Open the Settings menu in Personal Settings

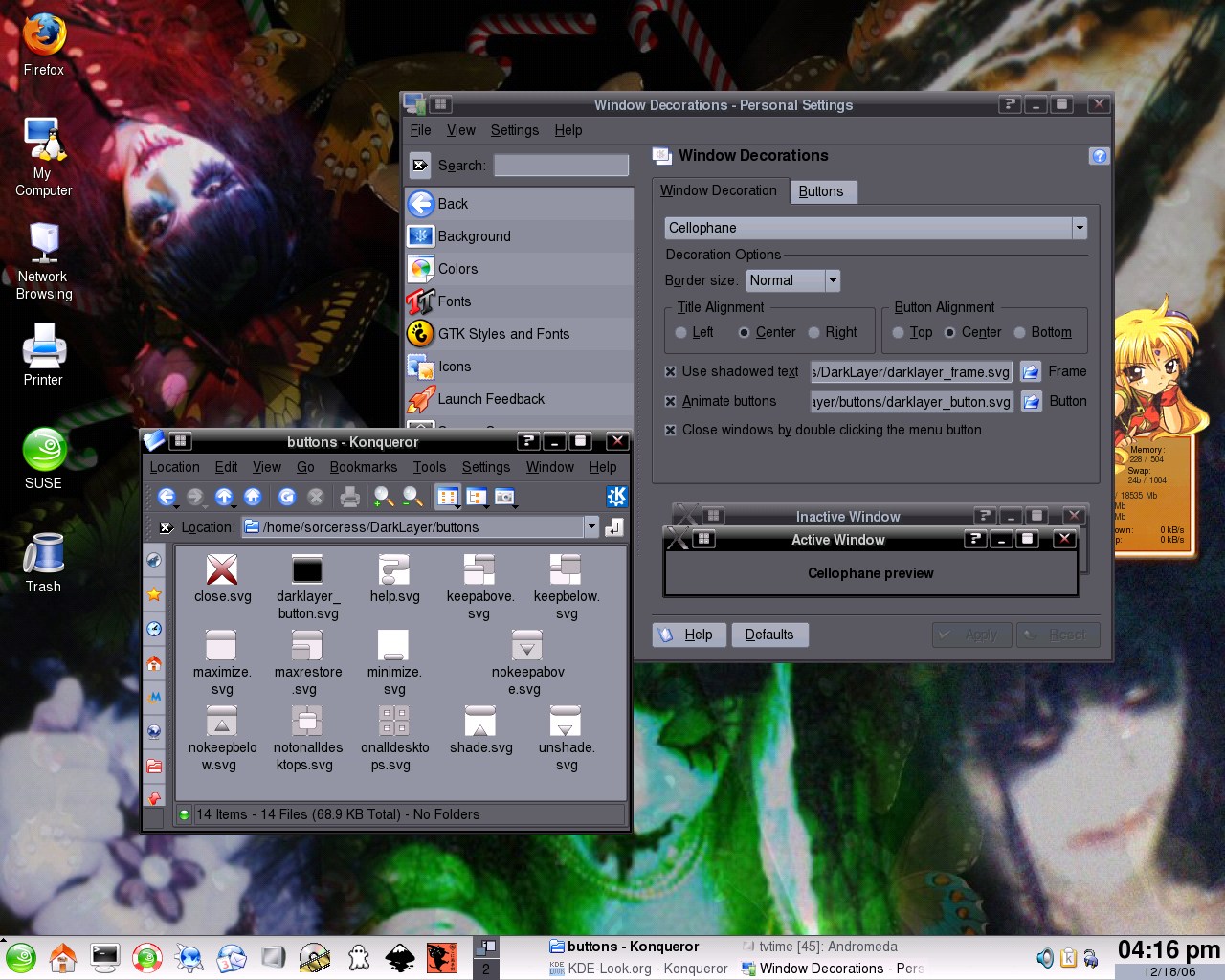pyautogui.click(x=515, y=130)
